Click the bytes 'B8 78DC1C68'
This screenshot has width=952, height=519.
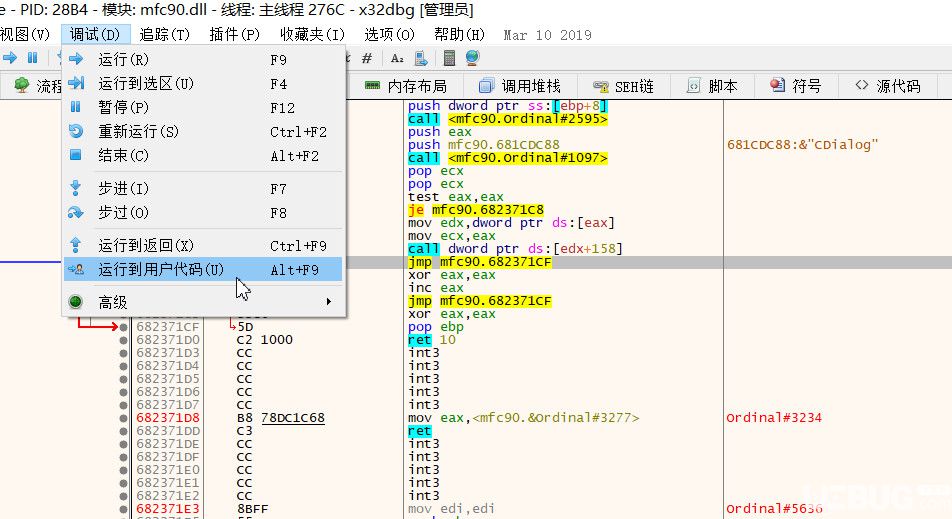[280, 418]
